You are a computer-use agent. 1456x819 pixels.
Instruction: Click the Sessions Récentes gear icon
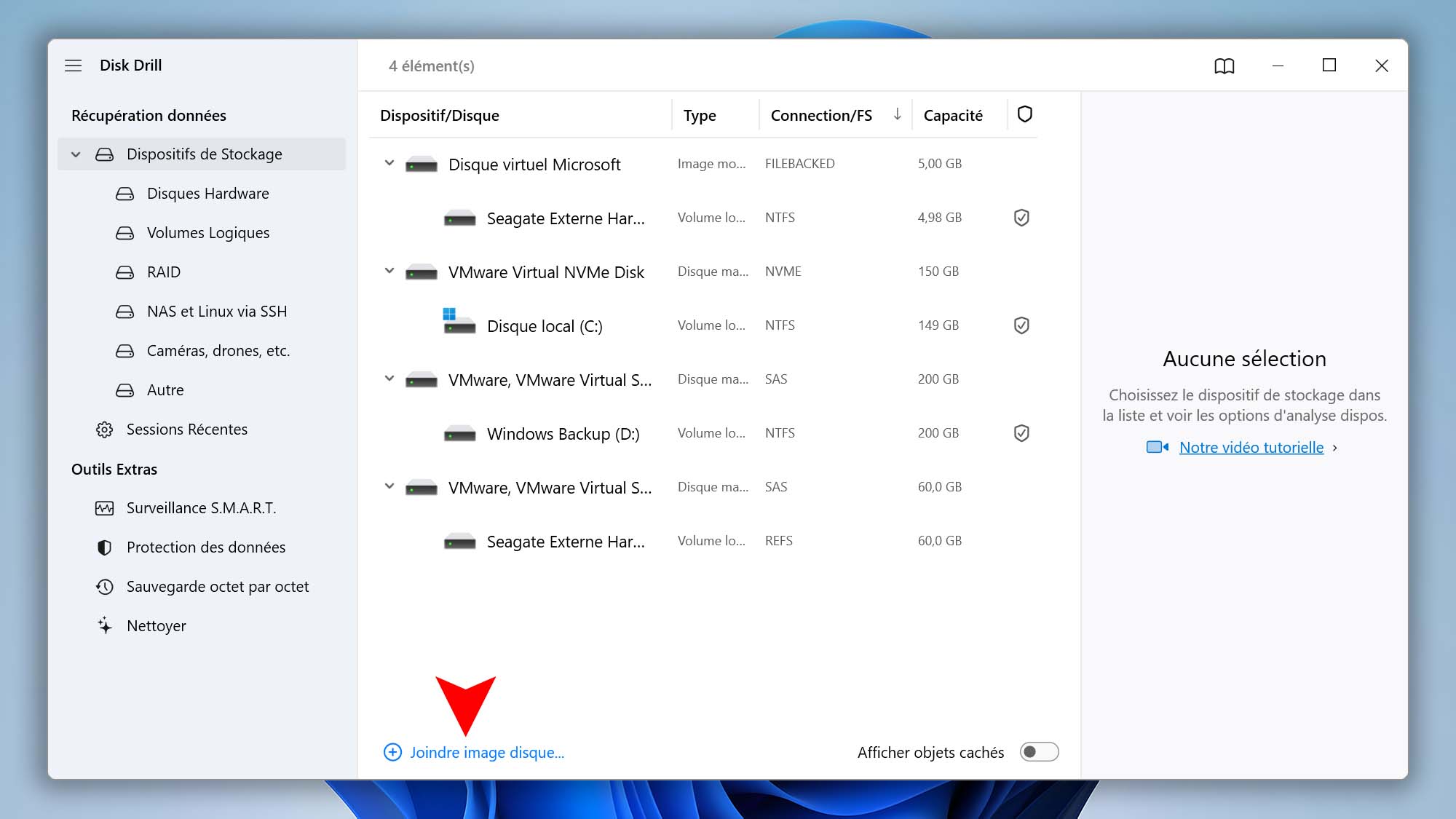click(x=104, y=430)
